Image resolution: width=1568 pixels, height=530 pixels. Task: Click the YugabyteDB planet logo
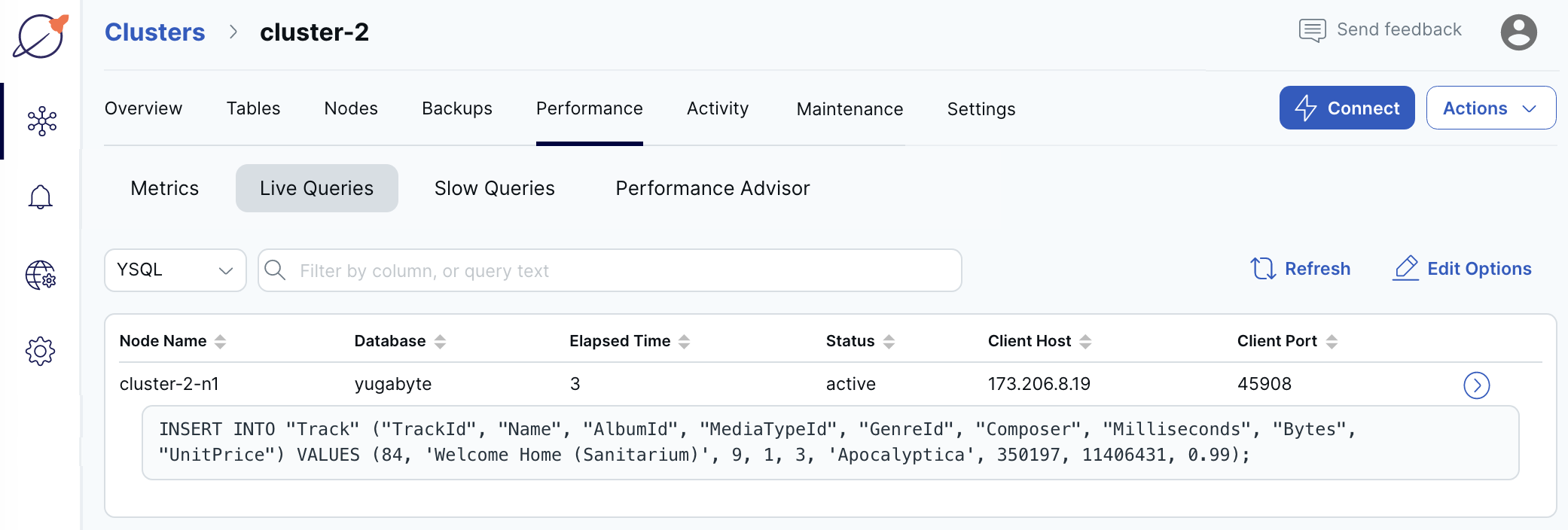40,35
